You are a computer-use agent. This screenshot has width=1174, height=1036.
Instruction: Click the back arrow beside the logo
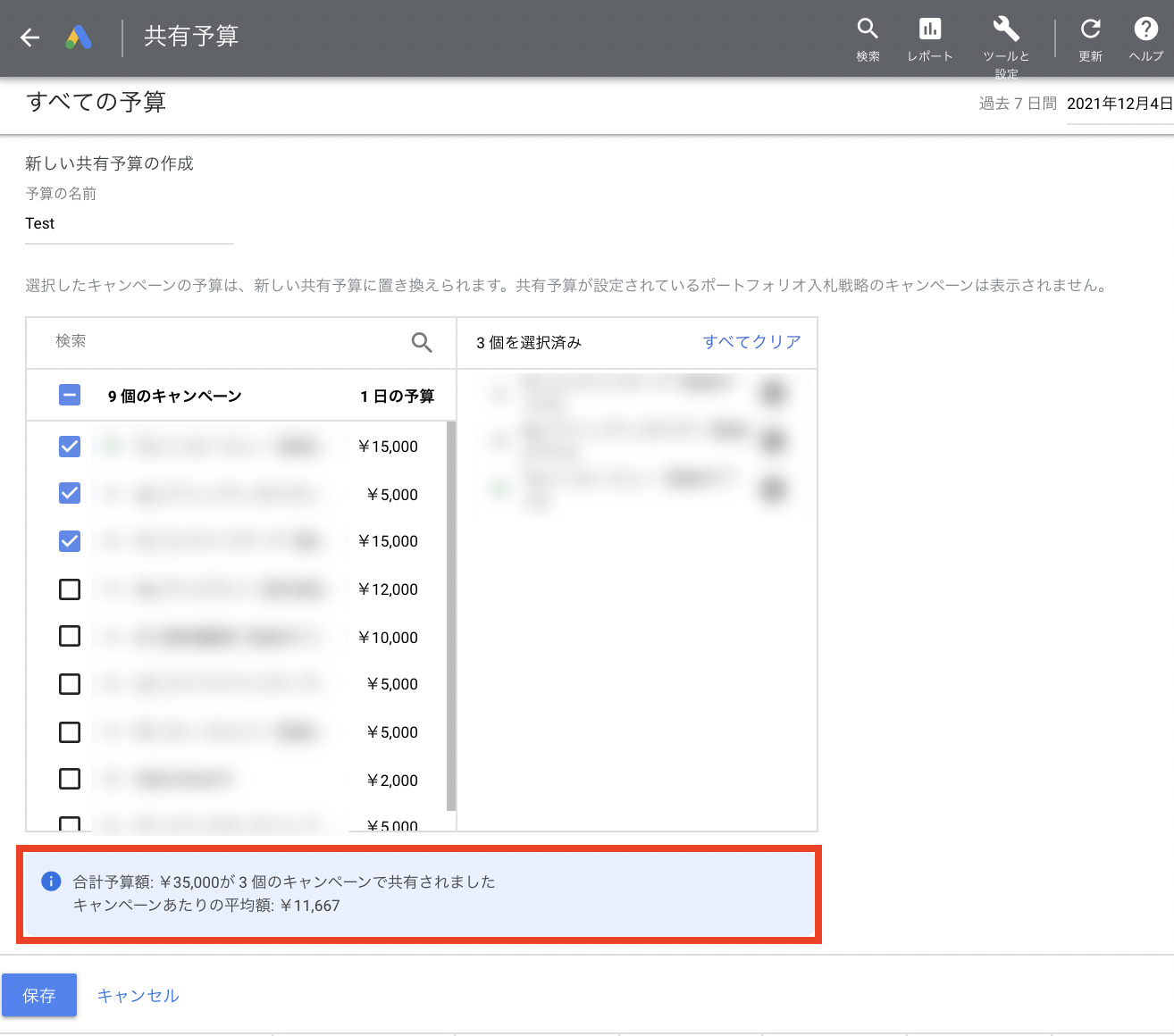click(x=29, y=38)
